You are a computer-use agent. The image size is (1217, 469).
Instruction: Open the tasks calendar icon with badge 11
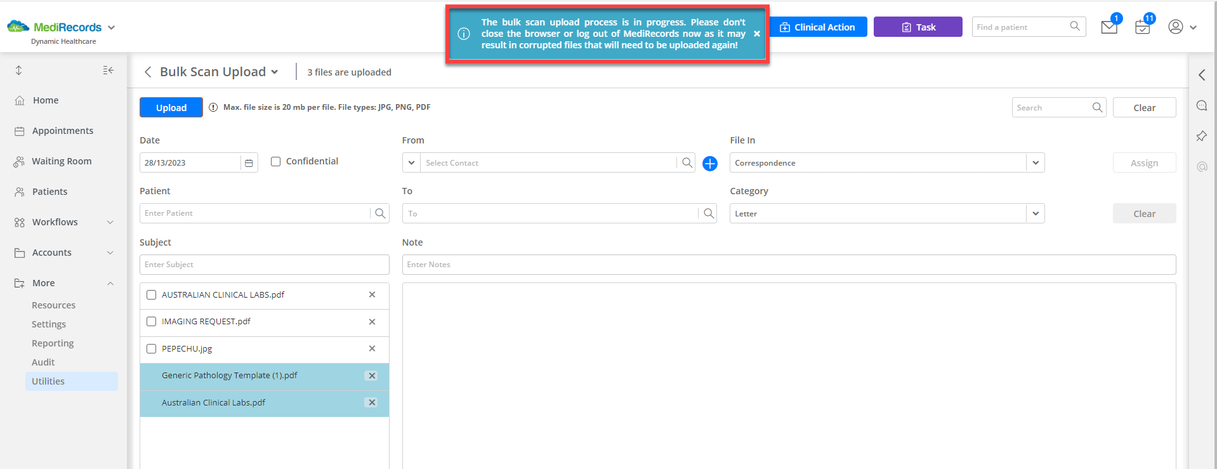pos(1142,27)
